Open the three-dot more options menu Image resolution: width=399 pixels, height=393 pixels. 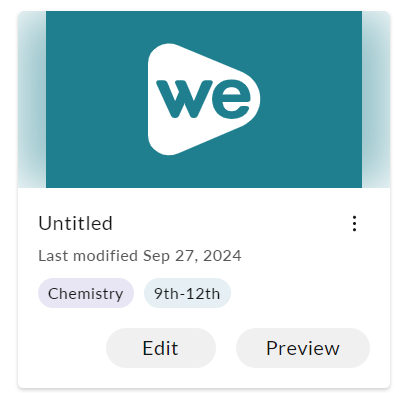click(x=354, y=223)
